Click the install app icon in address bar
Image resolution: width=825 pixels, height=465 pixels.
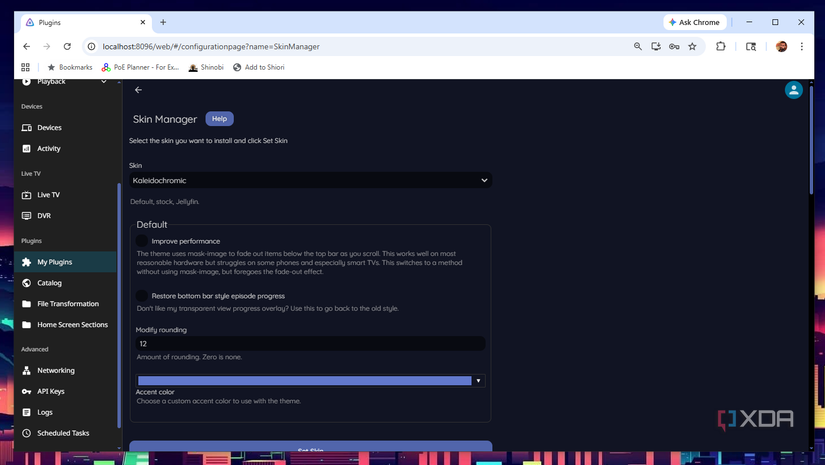[x=656, y=46]
